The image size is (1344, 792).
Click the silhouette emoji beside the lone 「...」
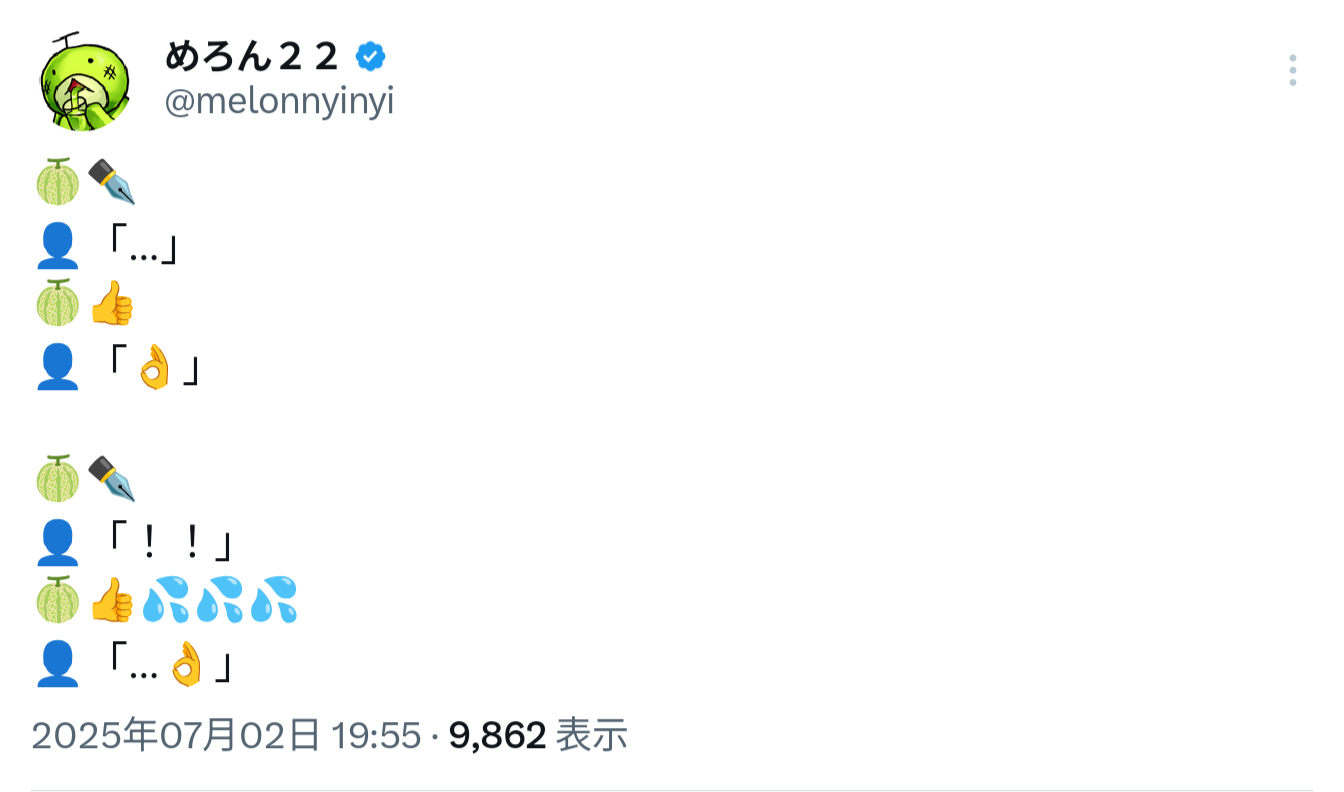58,246
